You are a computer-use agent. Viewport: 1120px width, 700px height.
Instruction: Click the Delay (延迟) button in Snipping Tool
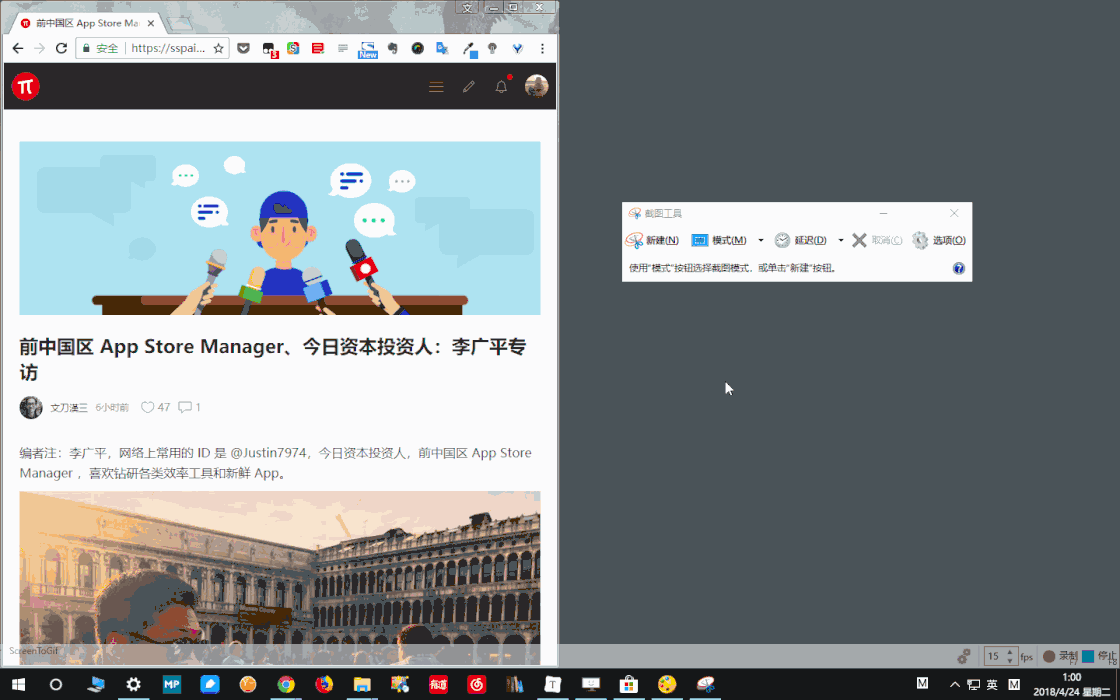click(x=801, y=240)
